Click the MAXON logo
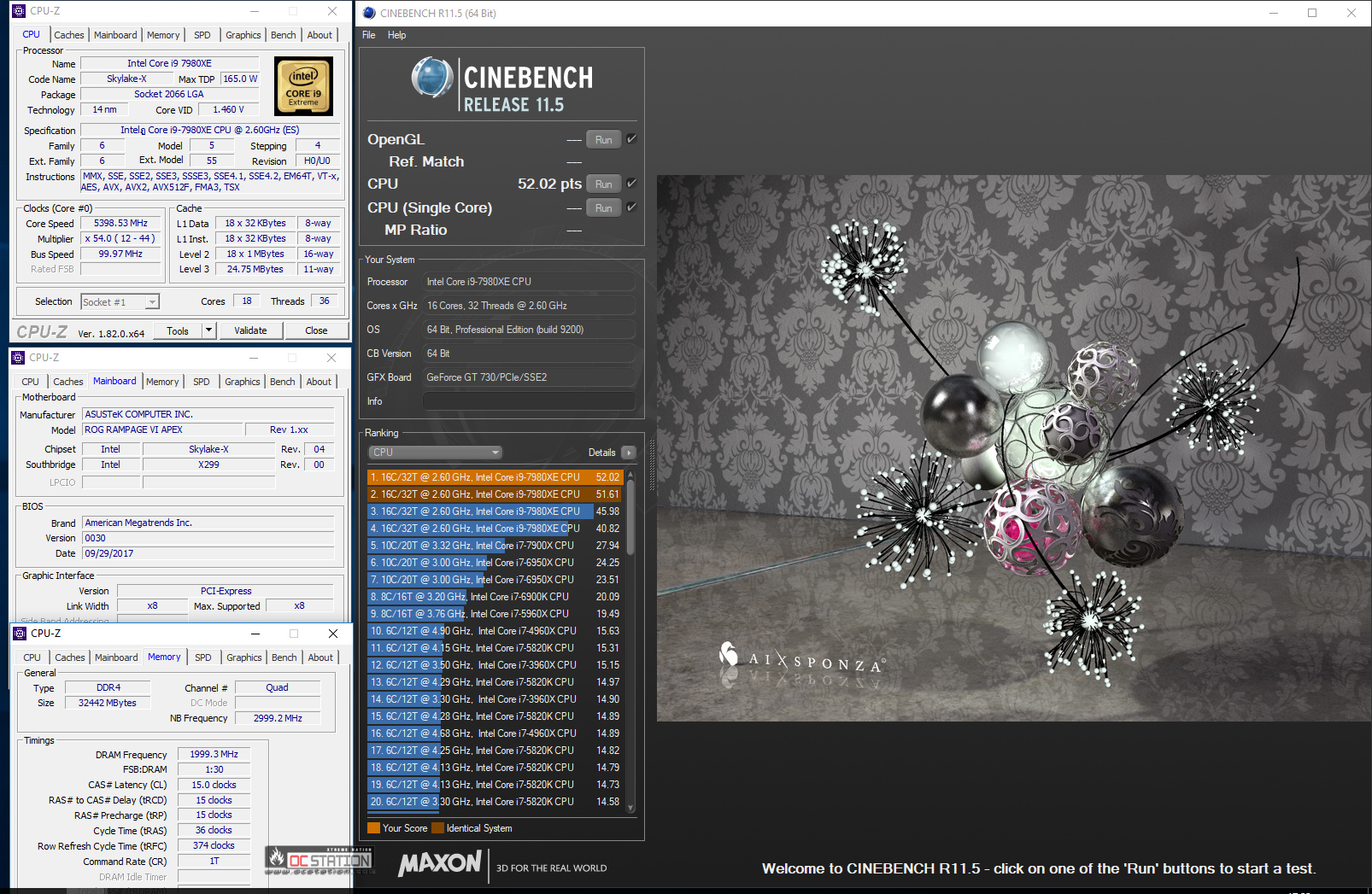 pyautogui.click(x=440, y=863)
